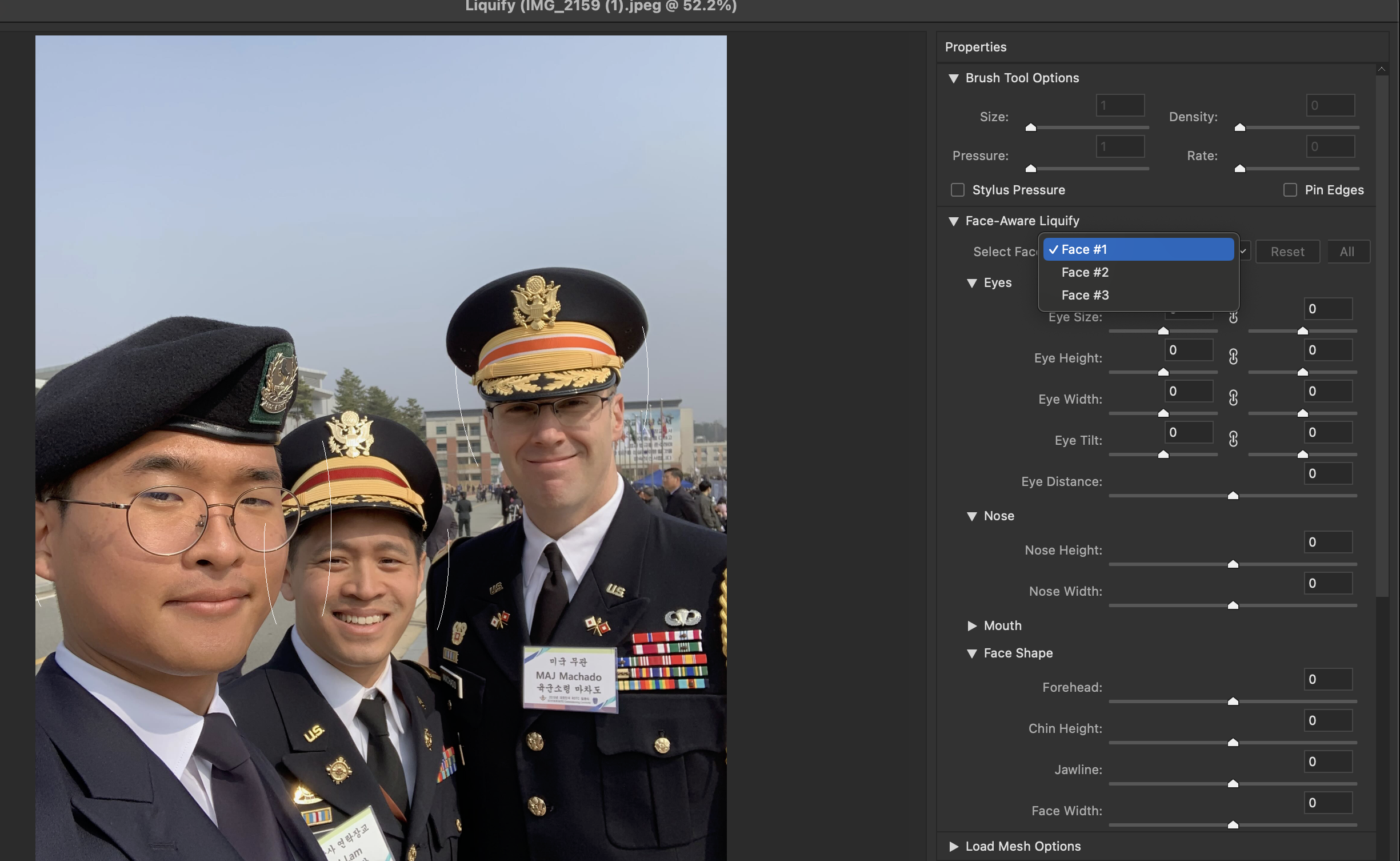Screen dimensions: 1400x861
Task: Expand the Mouth settings section
Action: (x=972, y=626)
